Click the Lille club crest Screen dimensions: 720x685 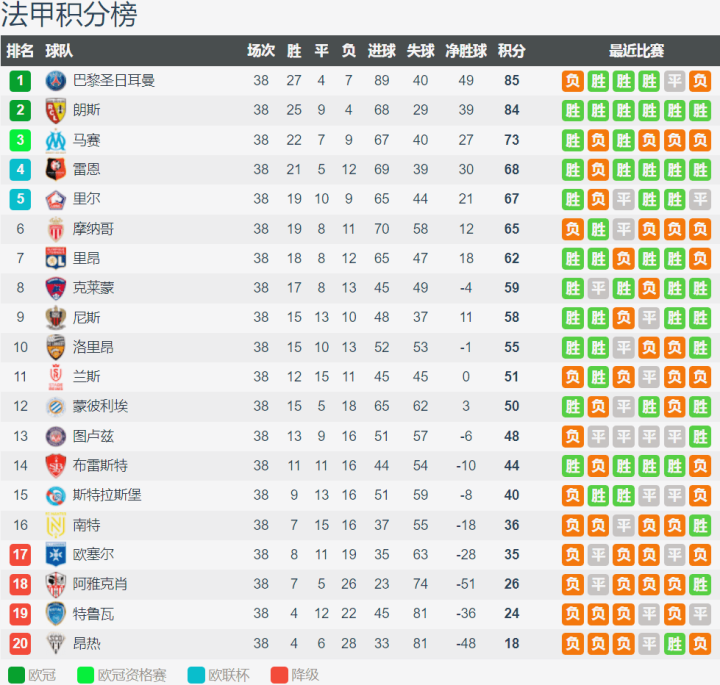pos(55,199)
